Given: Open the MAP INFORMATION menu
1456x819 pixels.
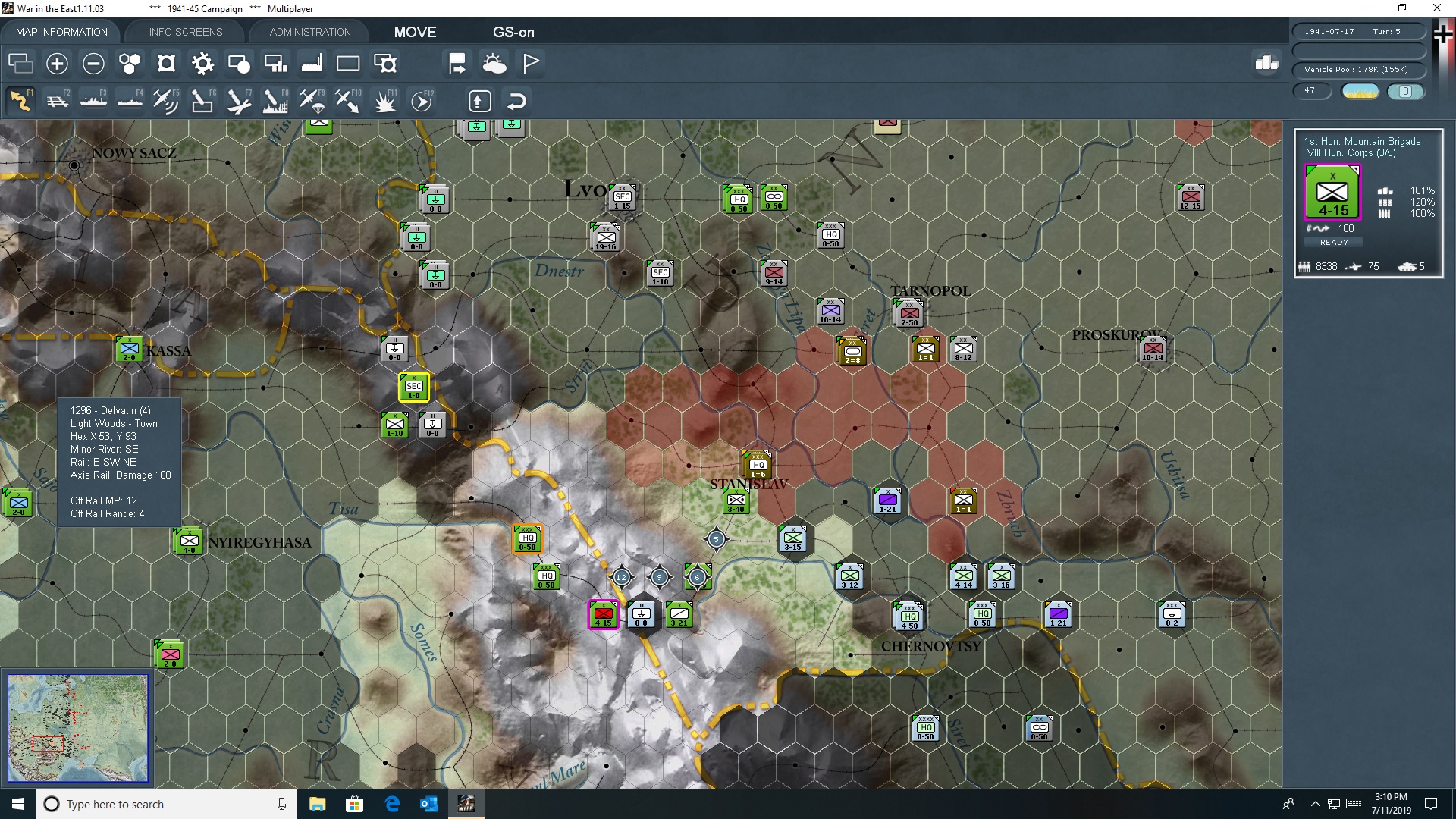Looking at the screenshot, I should pos(61,32).
